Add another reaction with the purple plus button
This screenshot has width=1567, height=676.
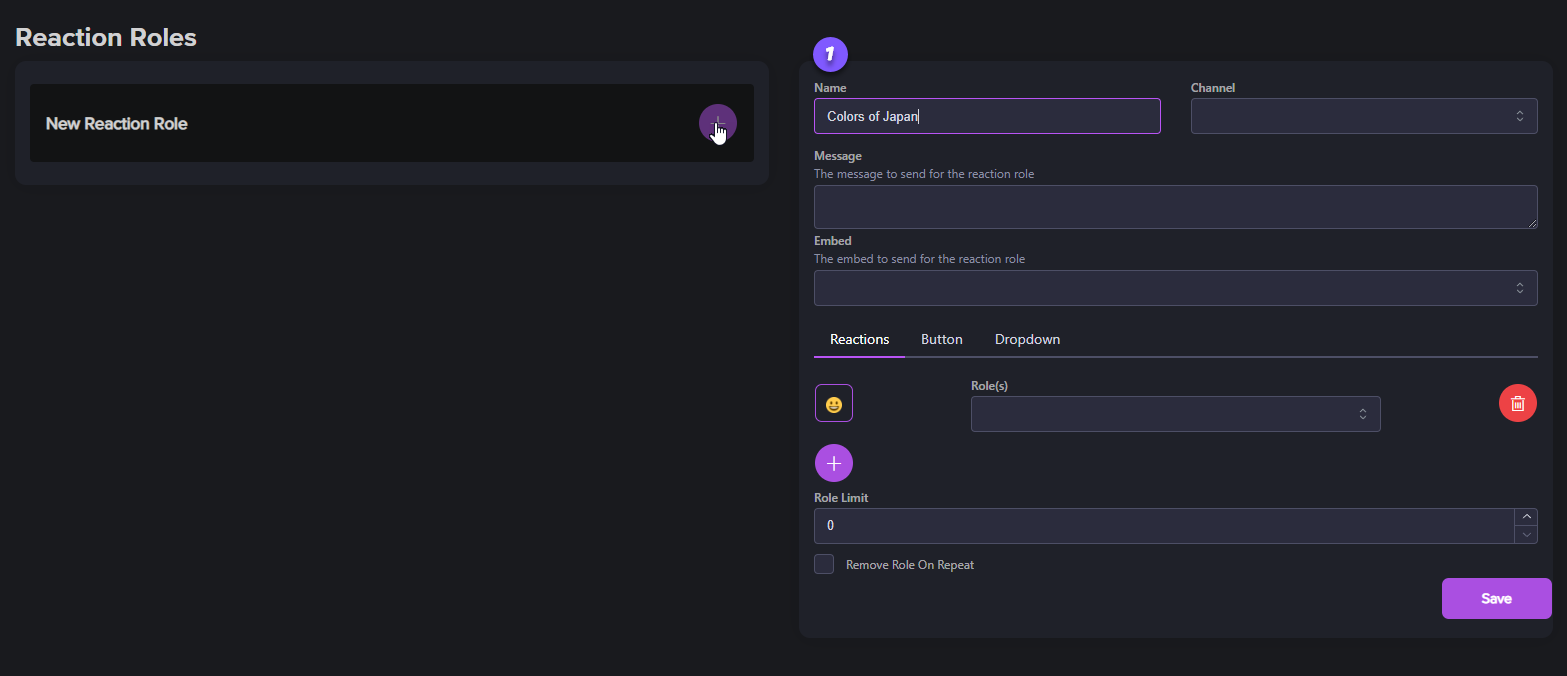833,463
